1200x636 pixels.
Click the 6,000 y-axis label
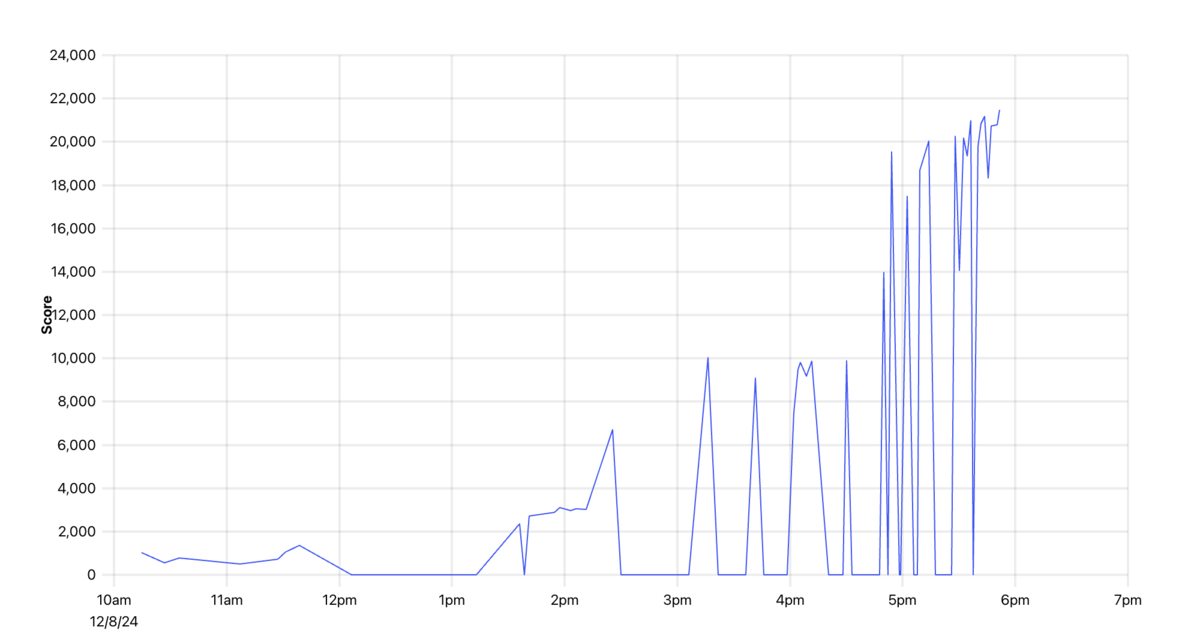pyautogui.click(x=76, y=445)
